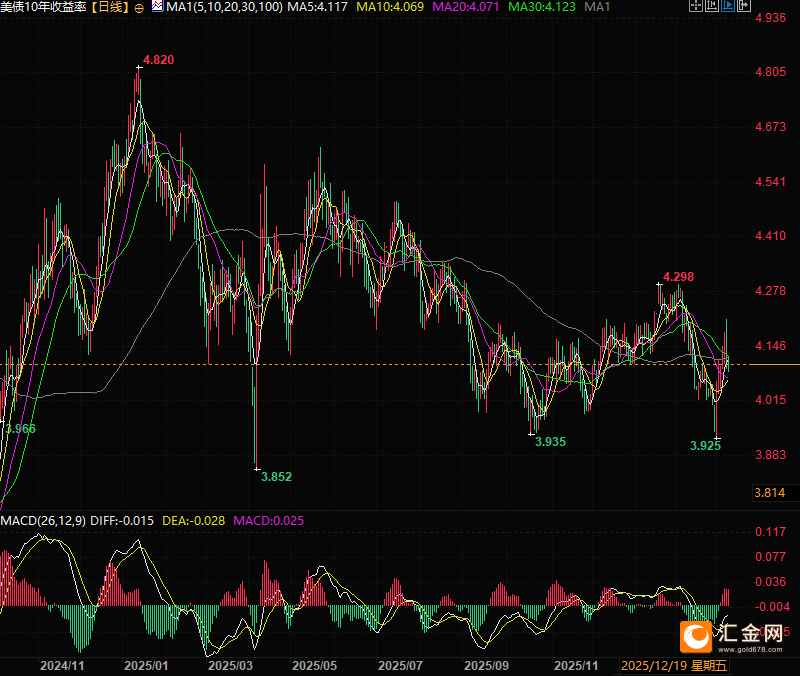
Task: Click the small indicator icon before MA1
Action: click(157, 8)
